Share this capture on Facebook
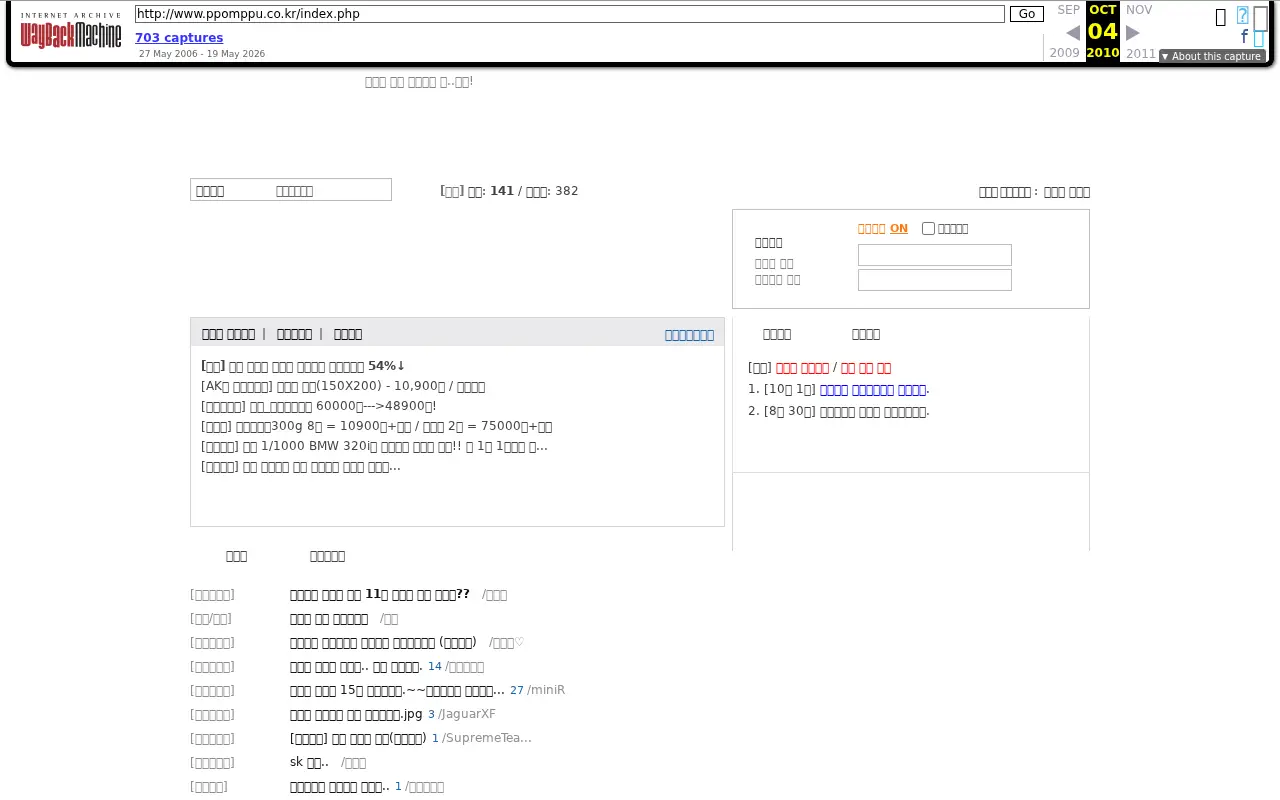 tap(1245, 37)
